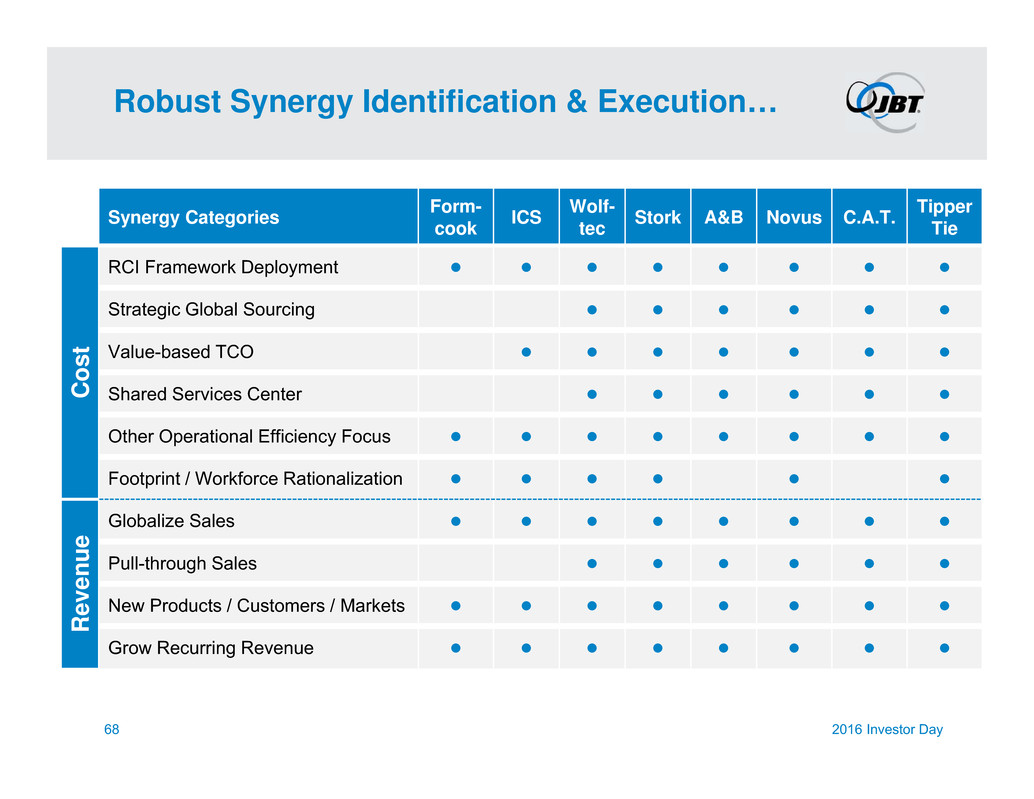Click the Value-based TCO dot under ICS
This screenshot has width=1034, height=799.
pyautogui.click(x=526, y=352)
